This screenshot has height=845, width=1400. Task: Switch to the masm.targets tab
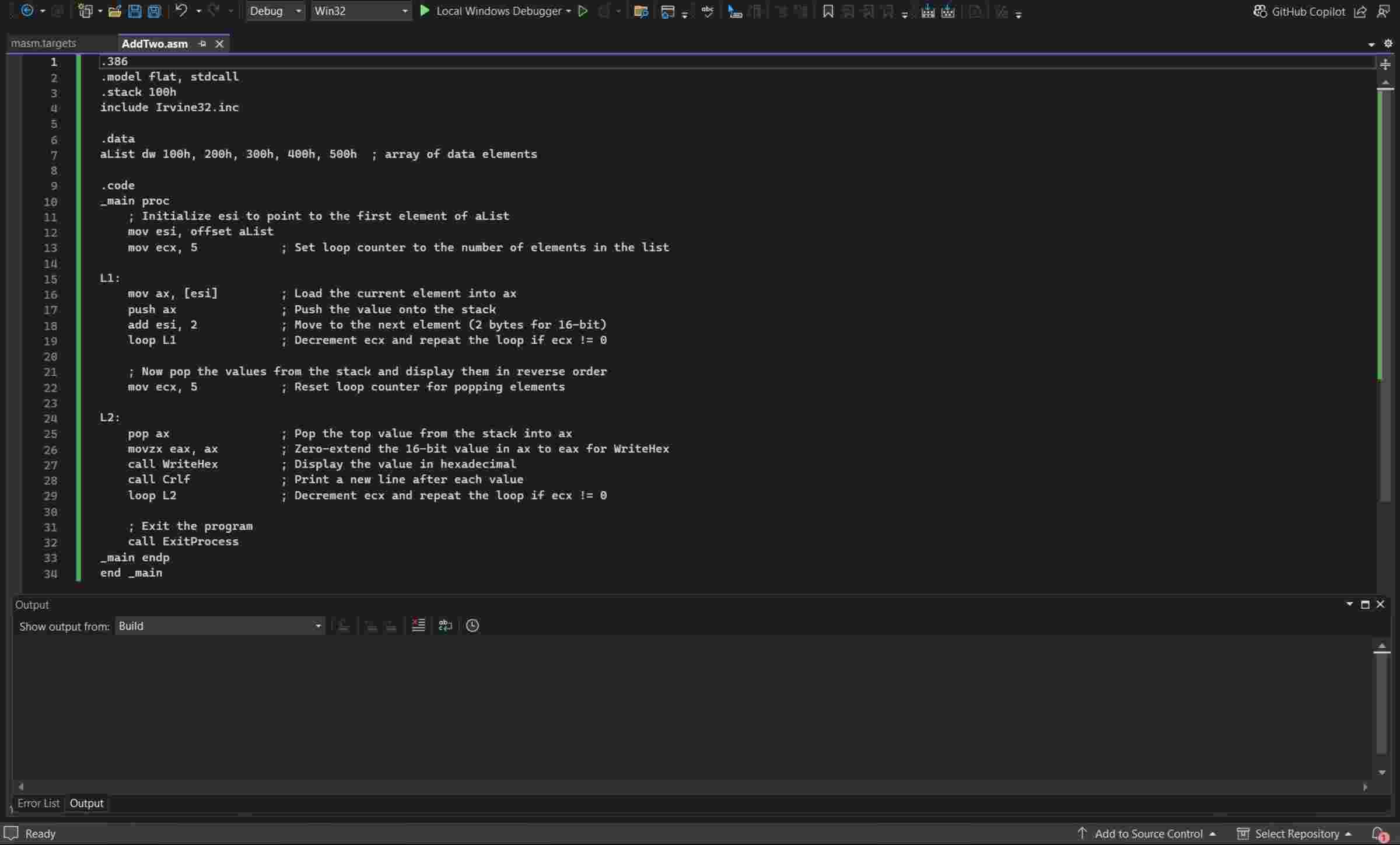pos(44,43)
